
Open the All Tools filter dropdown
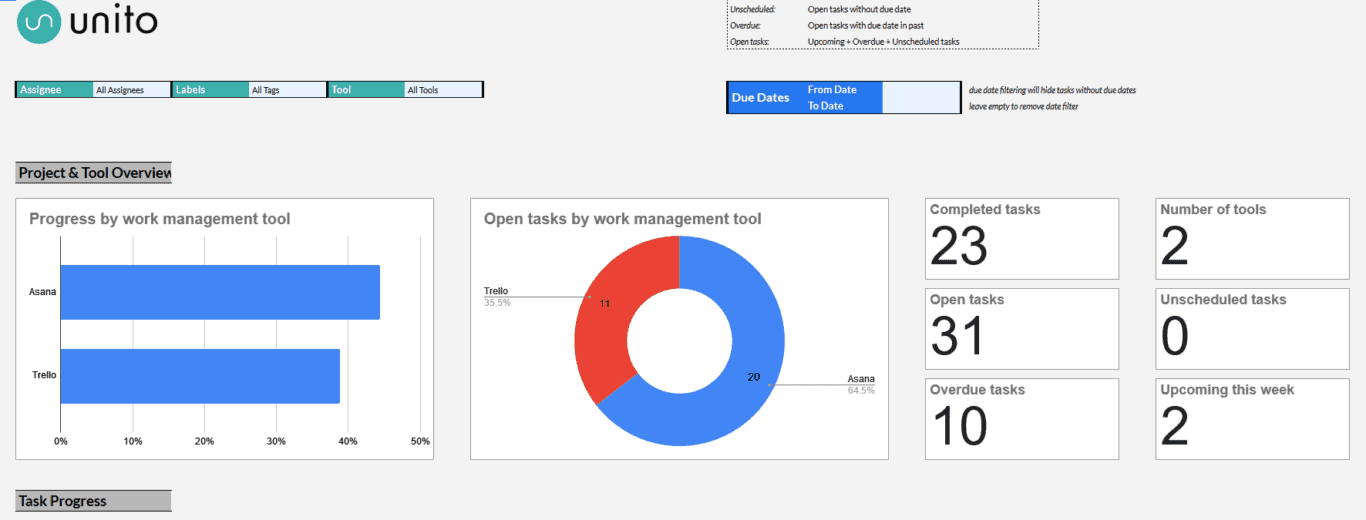pos(444,90)
